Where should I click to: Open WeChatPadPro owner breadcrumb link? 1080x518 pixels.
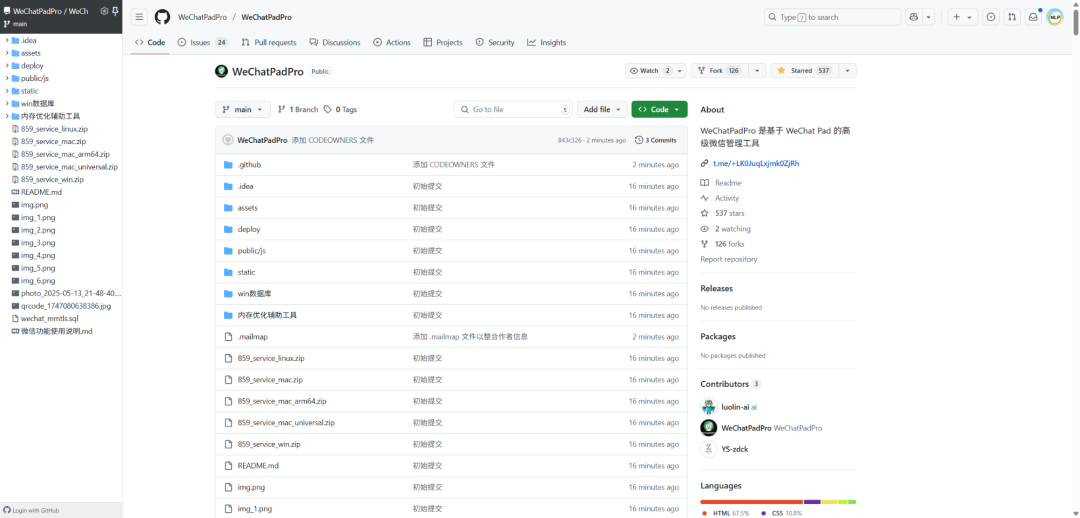202,17
